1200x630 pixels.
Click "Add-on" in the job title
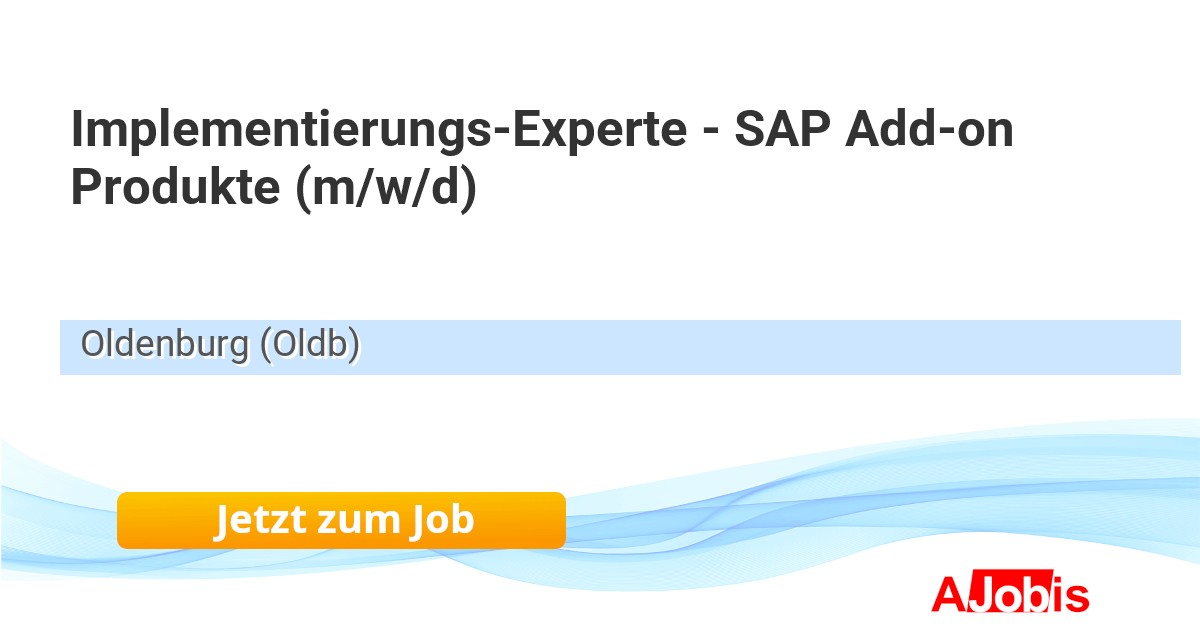(x=929, y=132)
